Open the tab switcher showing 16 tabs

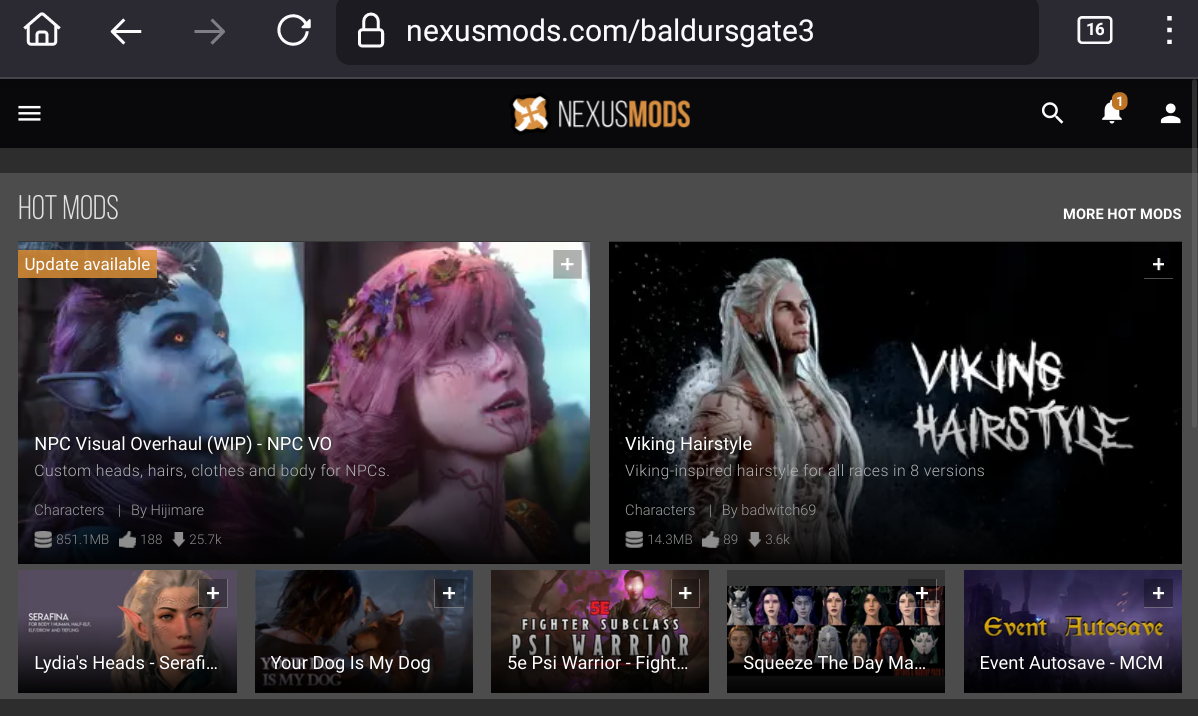[x=1094, y=31]
